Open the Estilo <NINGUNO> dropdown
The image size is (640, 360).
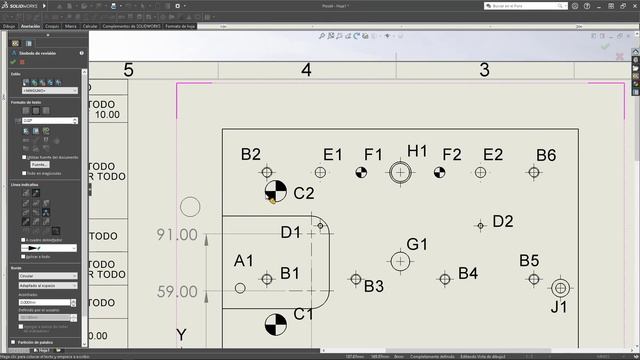pos(50,91)
